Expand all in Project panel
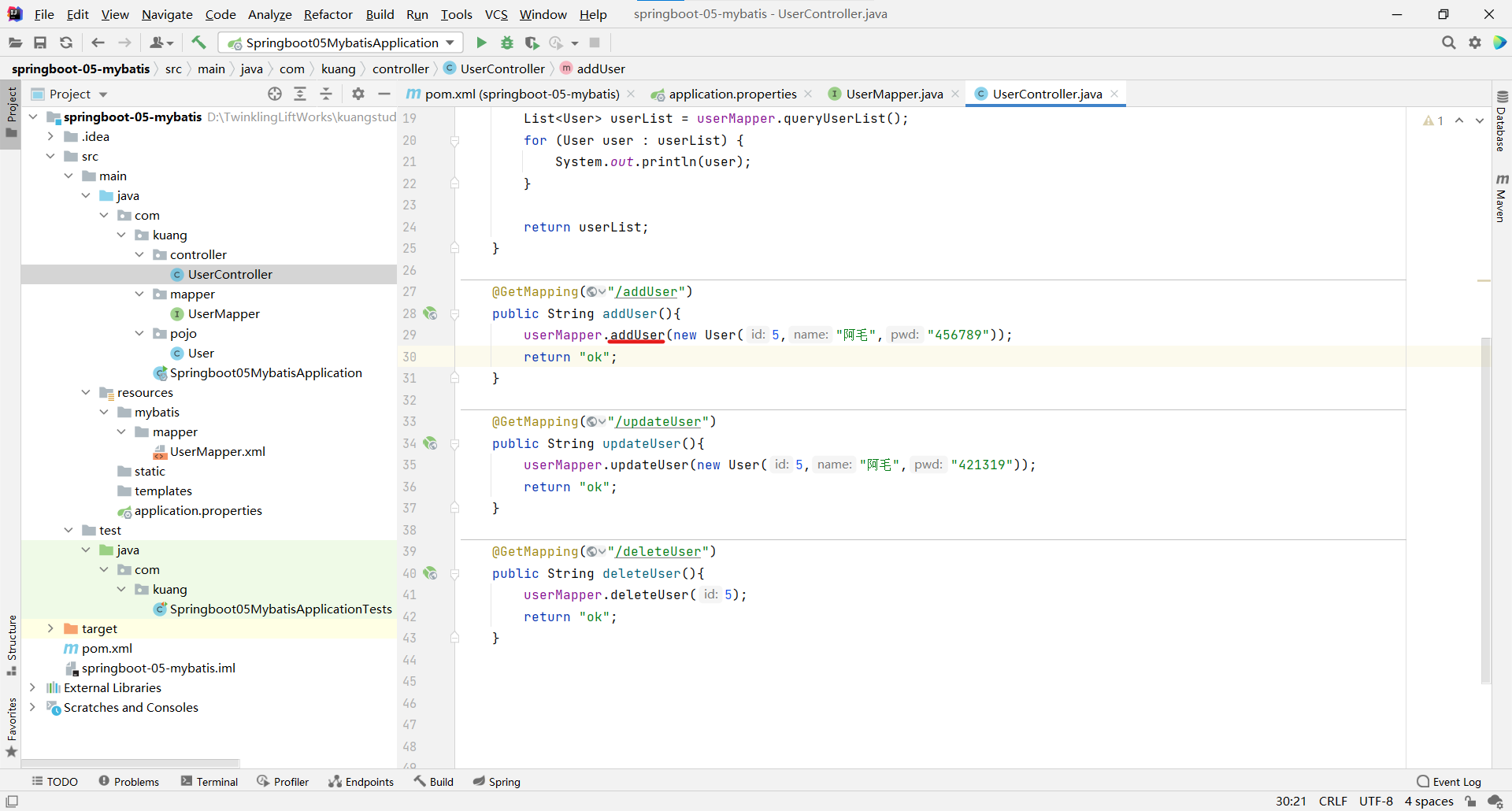Screen dimensions: 1512x811 point(300,94)
